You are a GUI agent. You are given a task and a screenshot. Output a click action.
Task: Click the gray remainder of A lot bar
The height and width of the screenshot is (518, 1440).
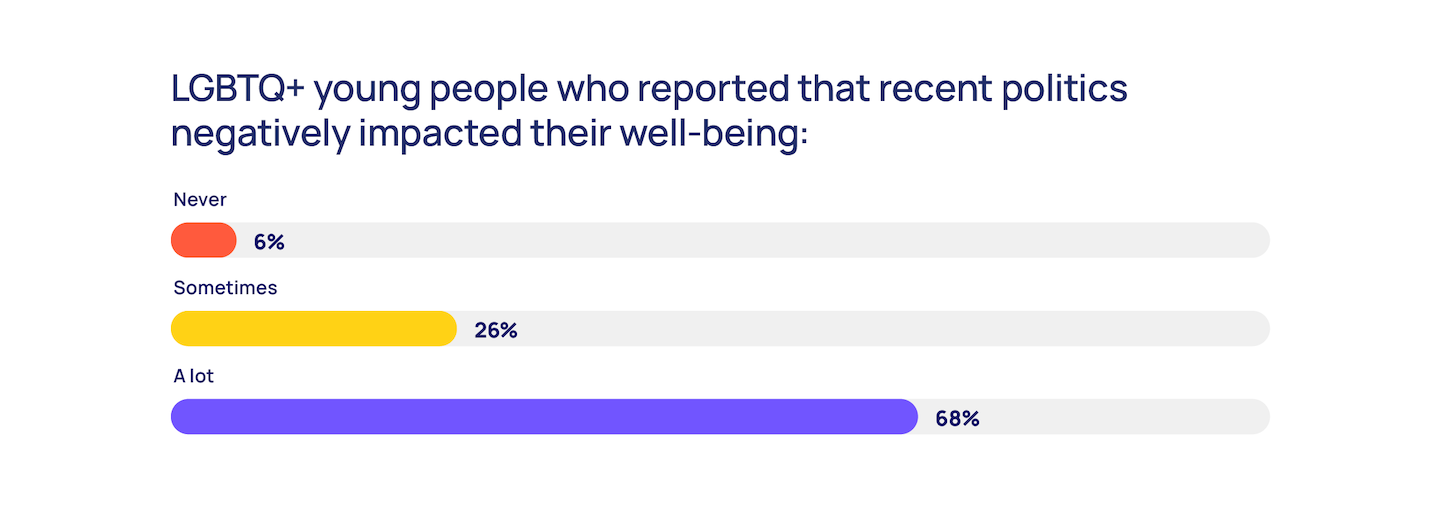pyautogui.click(x=1094, y=417)
